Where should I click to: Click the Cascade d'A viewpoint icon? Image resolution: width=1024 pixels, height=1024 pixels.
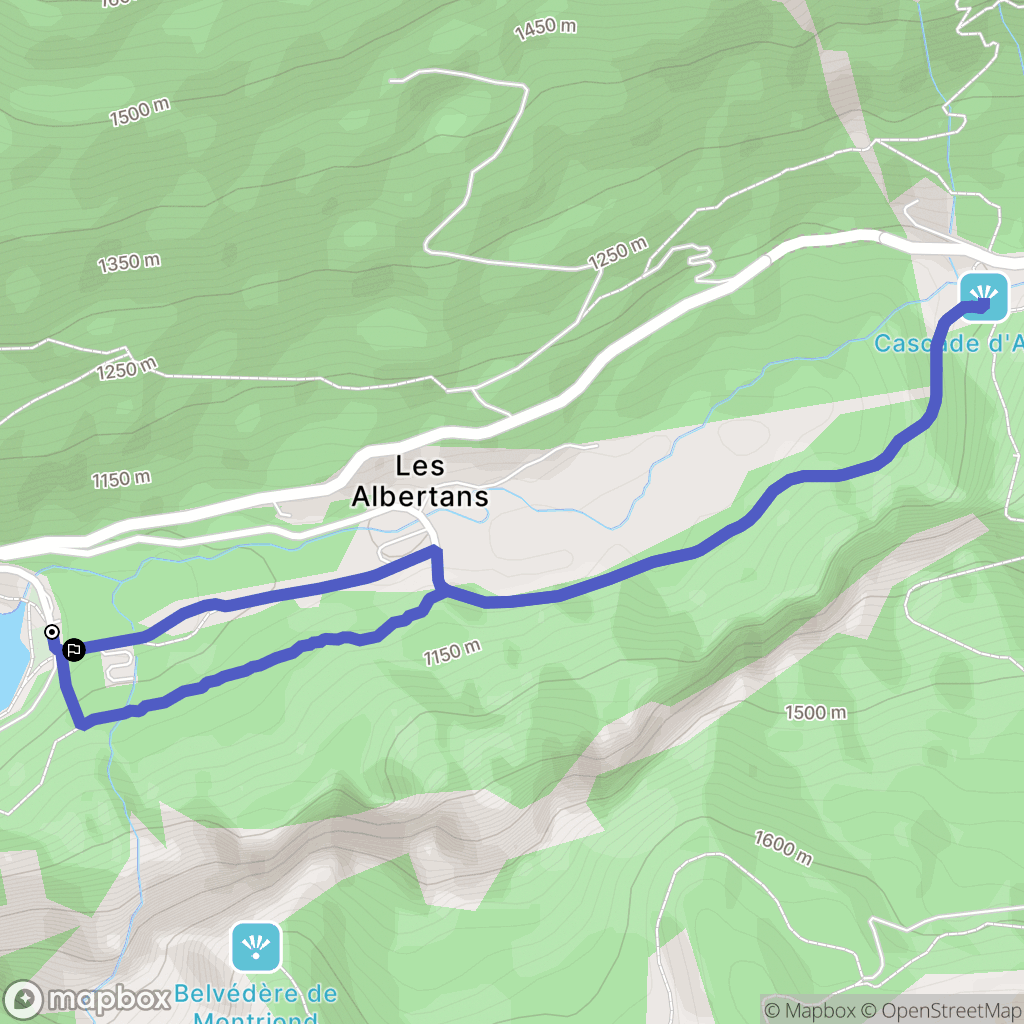pos(984,297)
